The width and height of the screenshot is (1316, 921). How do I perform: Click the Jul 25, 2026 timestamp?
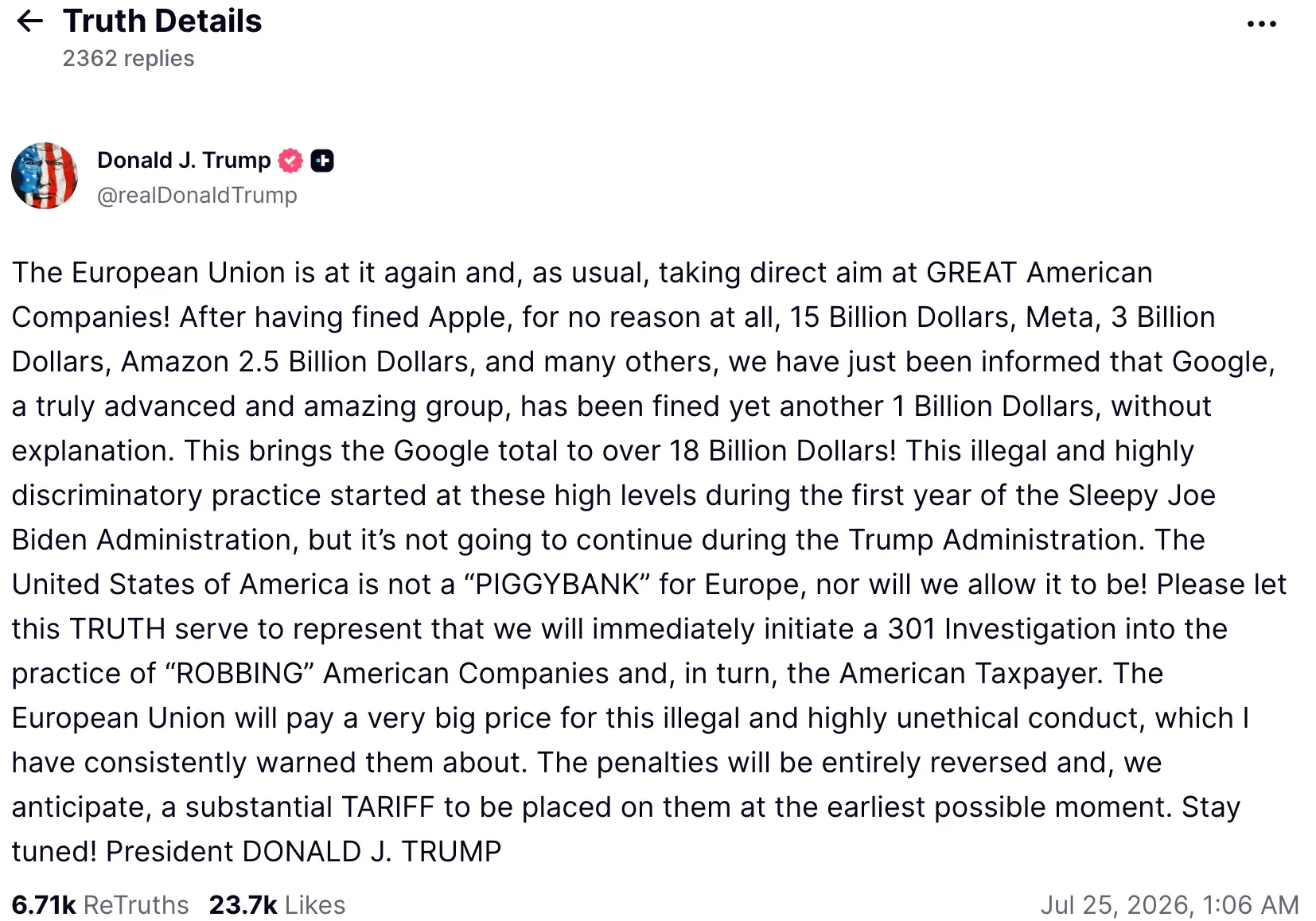click(1170, 905)
